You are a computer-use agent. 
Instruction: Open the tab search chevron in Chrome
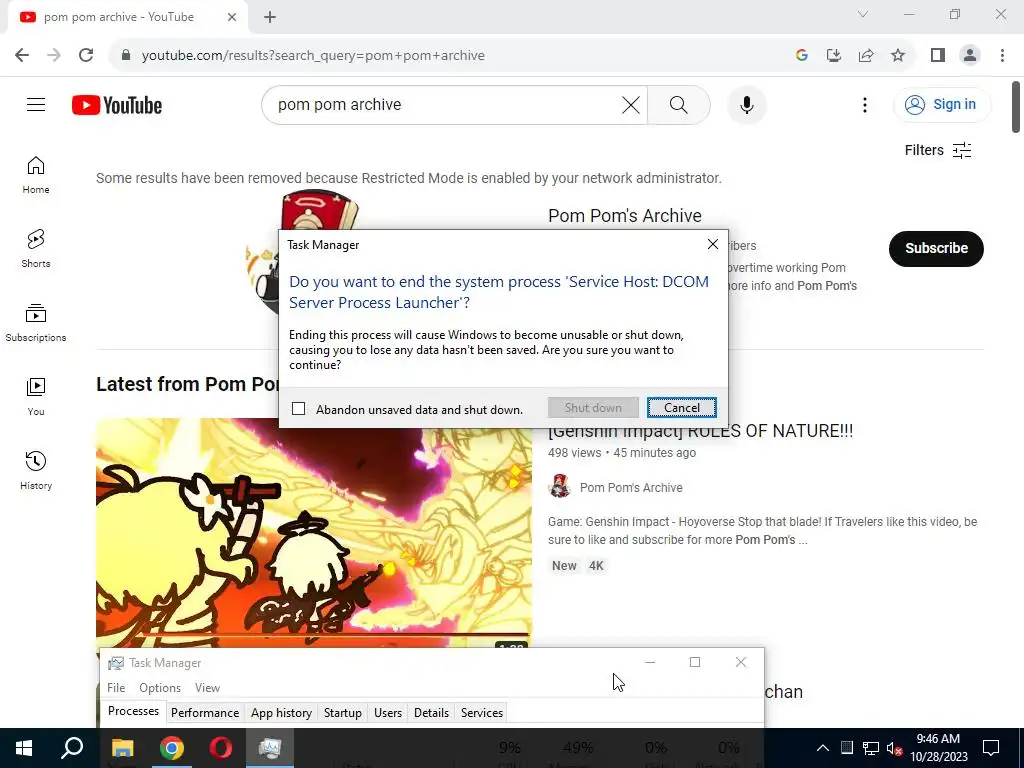click(863, 14)
